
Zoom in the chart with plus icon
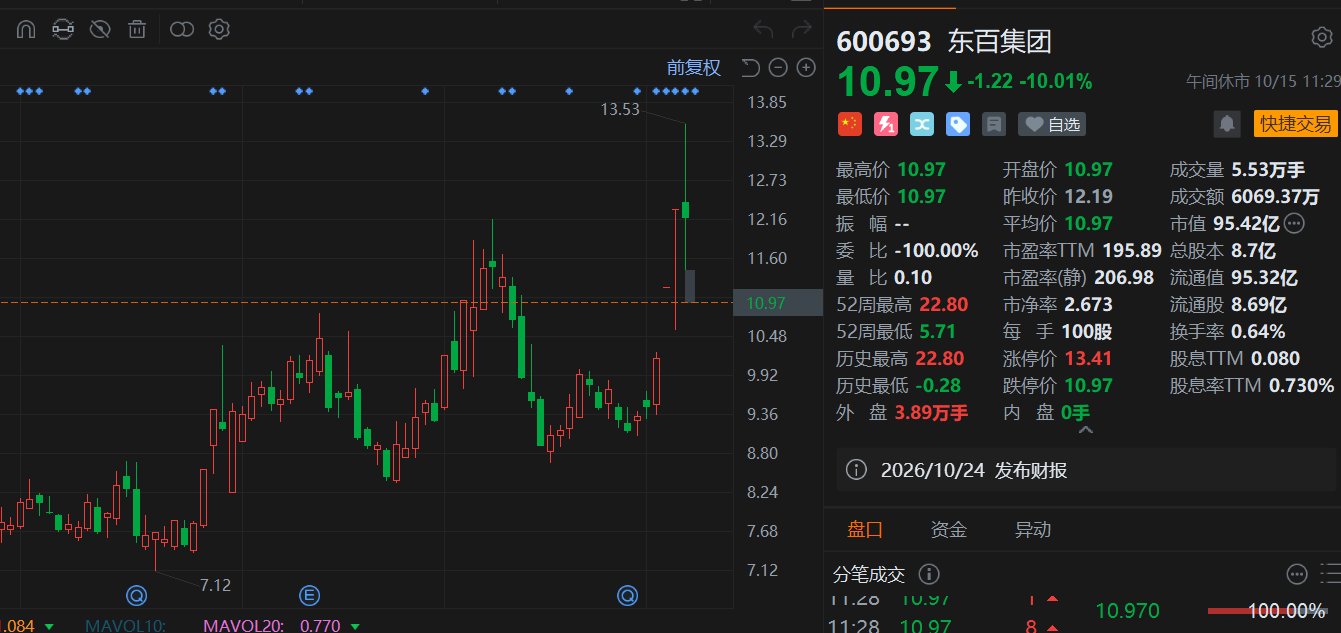tap(806, 68)
